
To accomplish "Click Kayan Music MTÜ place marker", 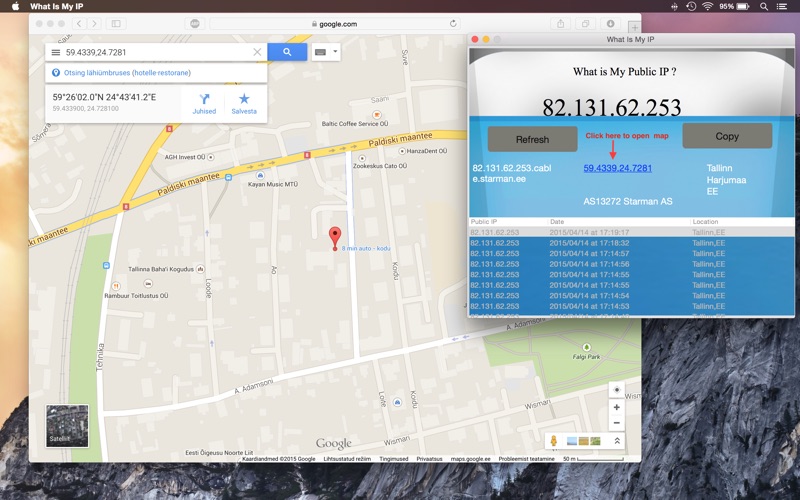I will tap(260, 176).
